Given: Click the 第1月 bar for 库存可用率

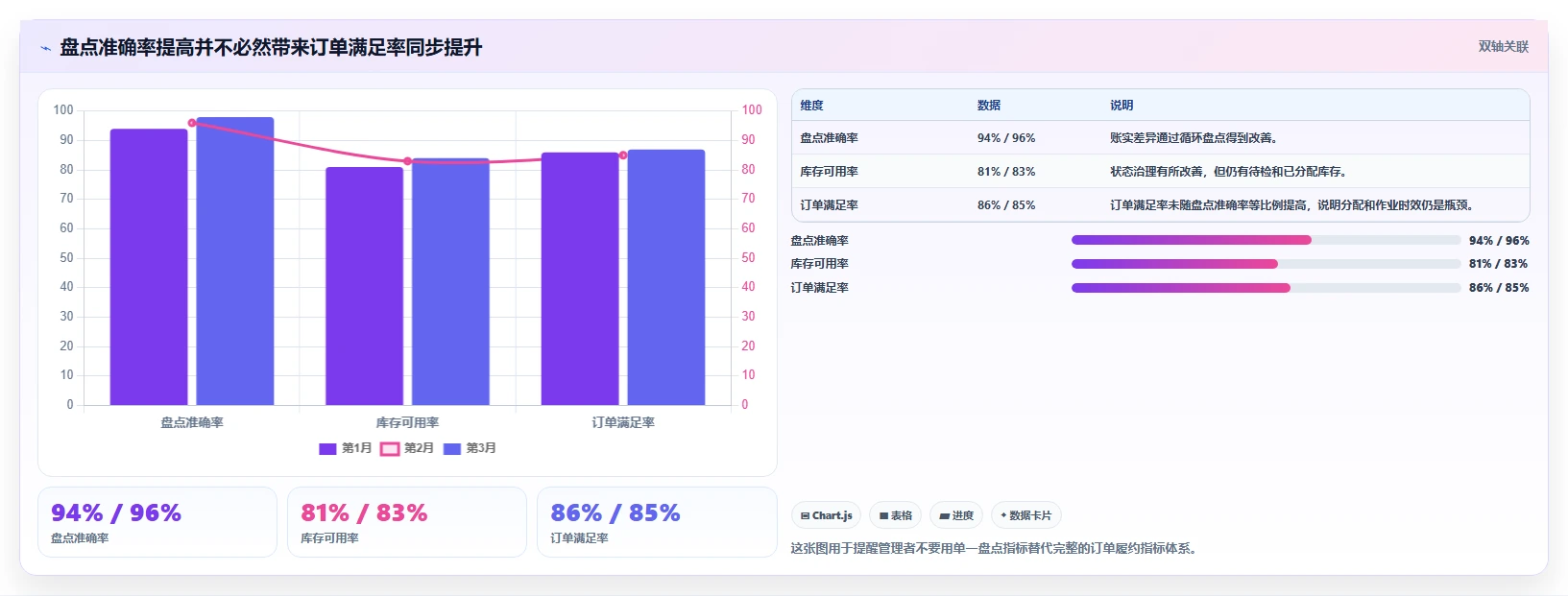Looking at the screenshot, I should coord(365,286).
